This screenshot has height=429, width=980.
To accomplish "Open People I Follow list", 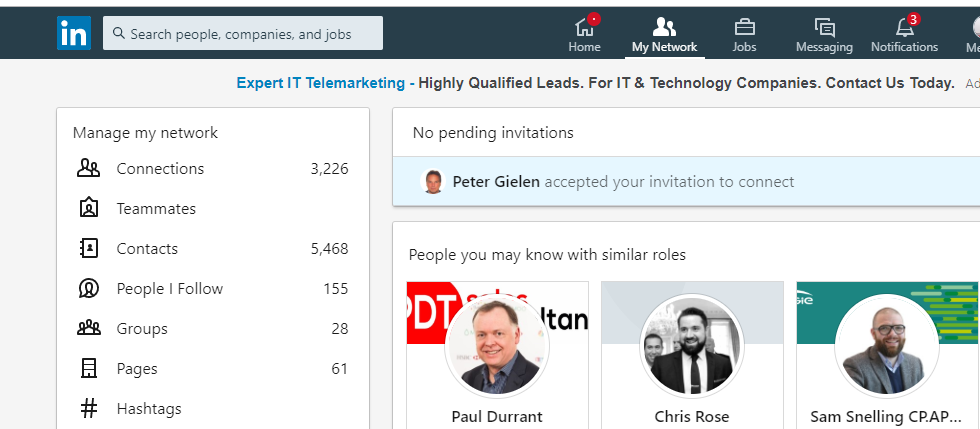I will tap(169, 288).
